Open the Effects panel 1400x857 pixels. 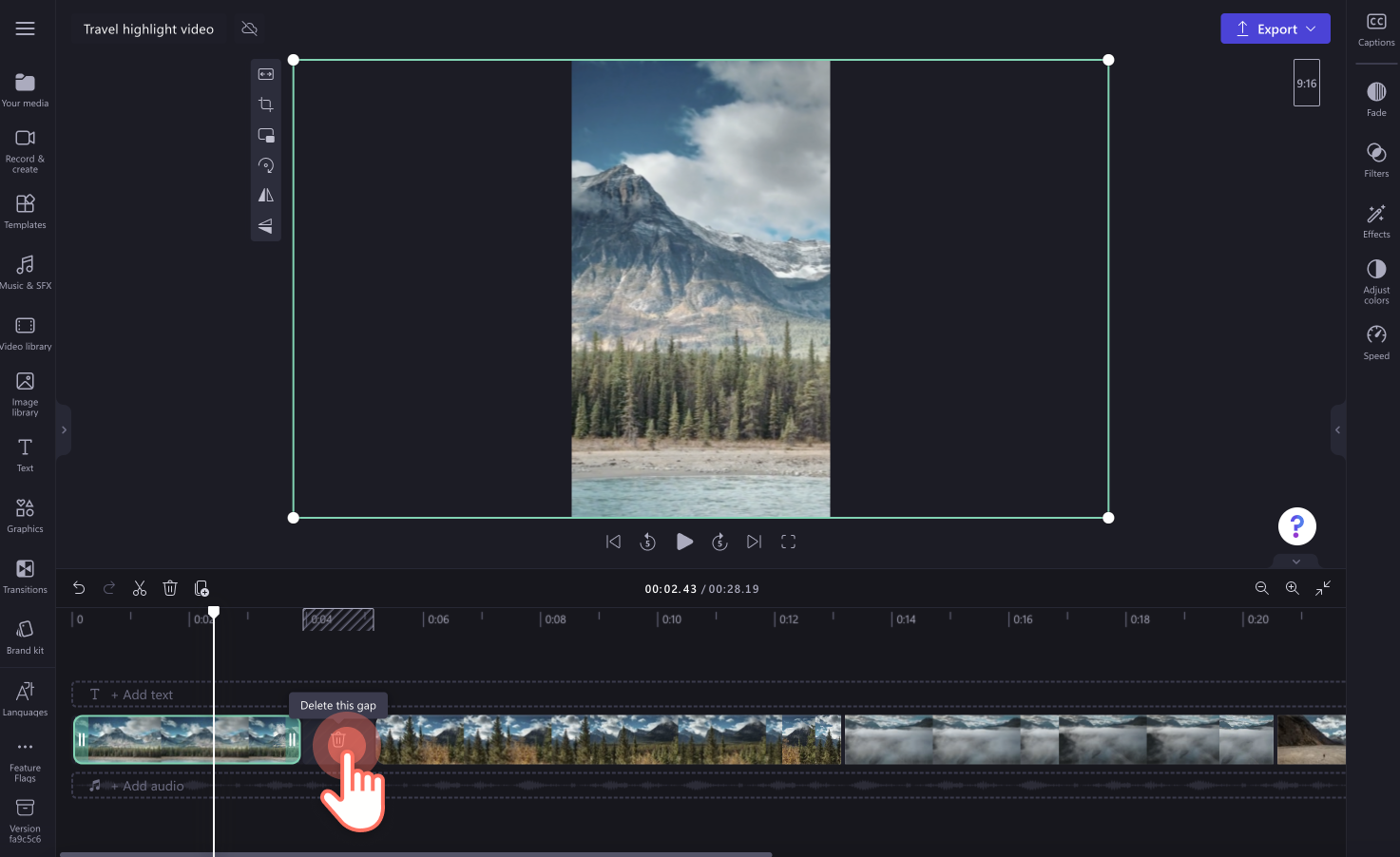point(1376,220)
